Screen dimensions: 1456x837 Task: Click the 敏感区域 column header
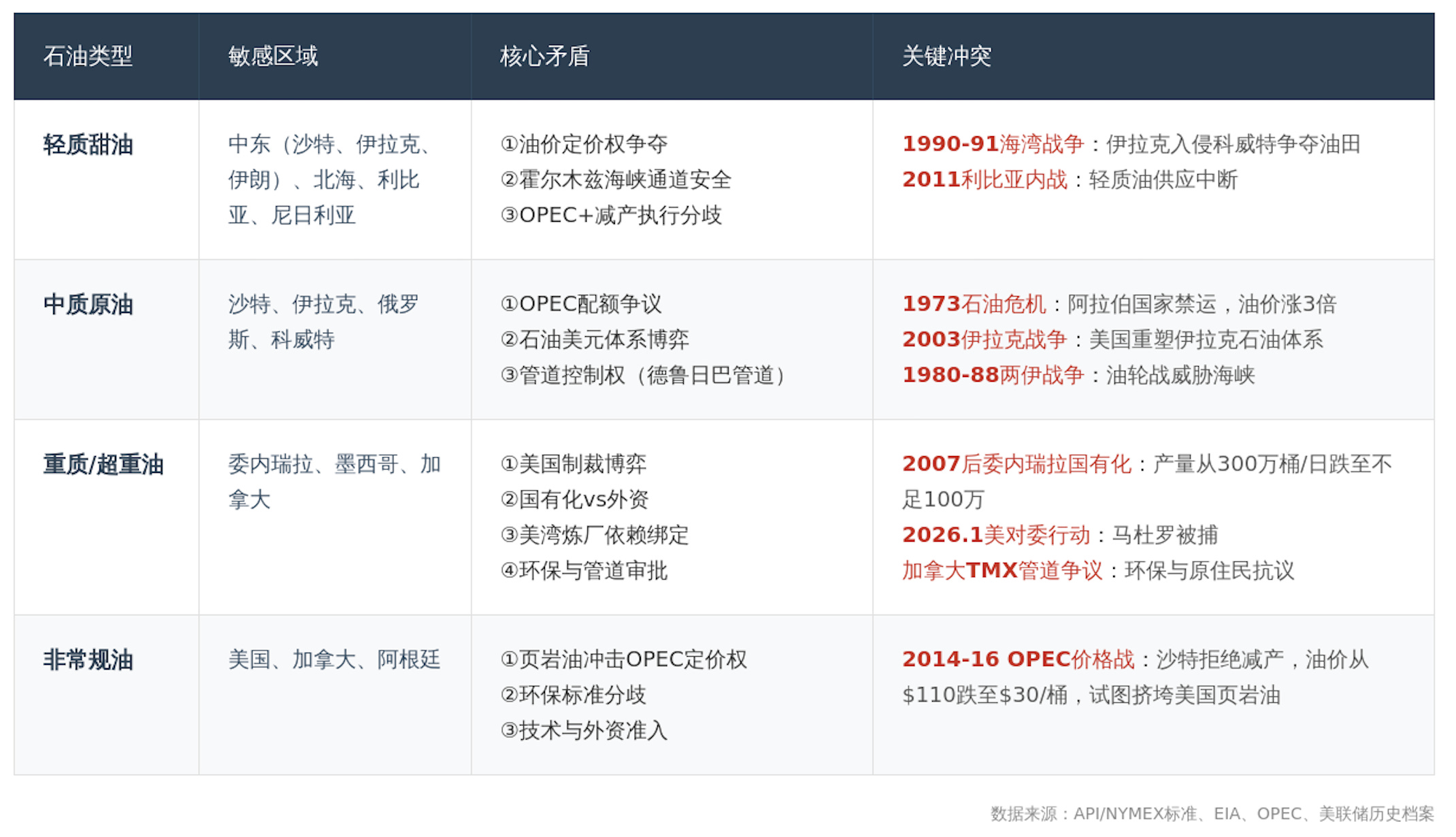(x=273, y=56)
